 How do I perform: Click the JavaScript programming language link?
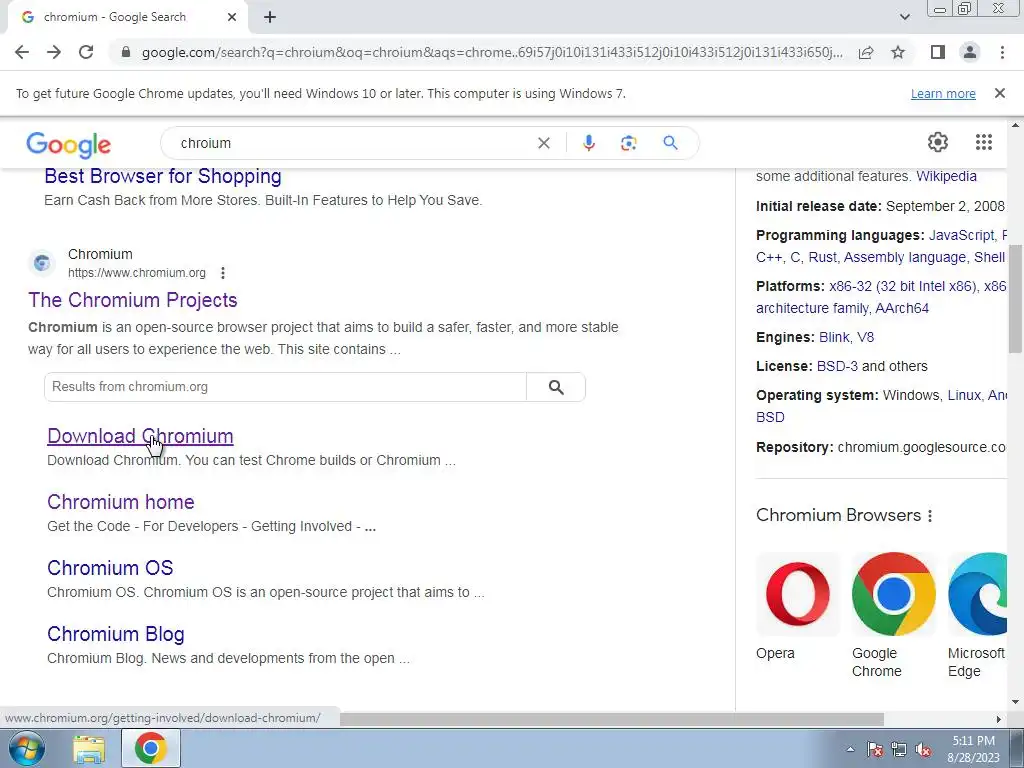click(961, 235)
